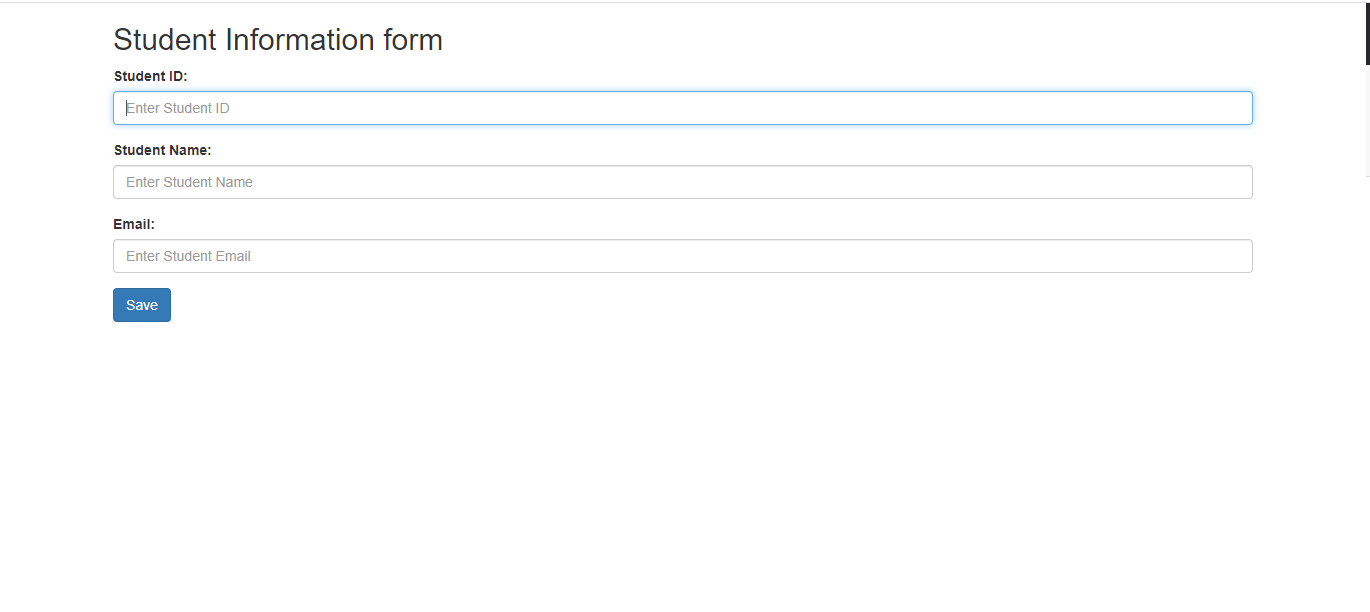This screenshot has height=612, width=1370.
Task: Select the Enter Student Email field
Action: [683, 255]
